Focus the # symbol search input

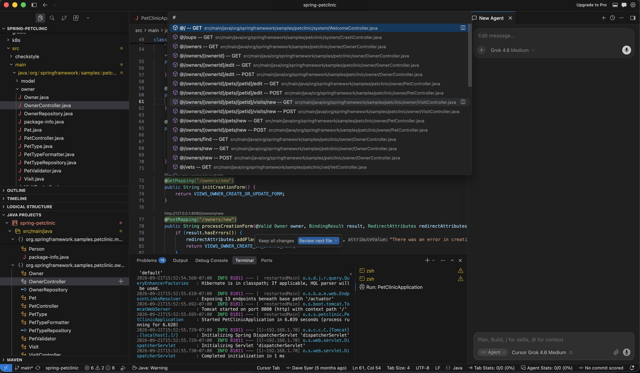pos(319,18)
